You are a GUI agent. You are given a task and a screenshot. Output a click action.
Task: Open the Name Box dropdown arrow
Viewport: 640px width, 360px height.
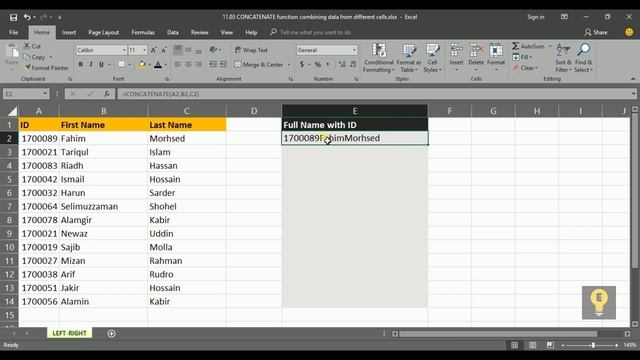(x=45, y=94)
